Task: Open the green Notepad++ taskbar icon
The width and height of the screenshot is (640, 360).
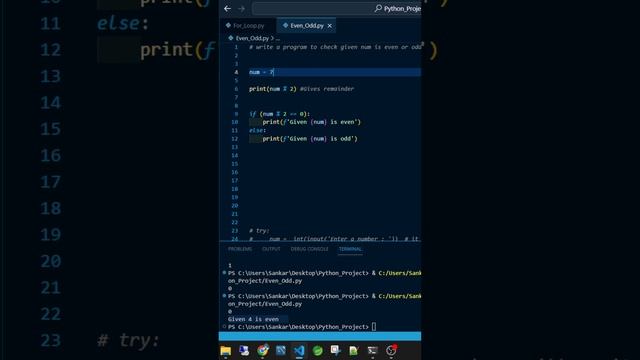Action: click(354, 351)
